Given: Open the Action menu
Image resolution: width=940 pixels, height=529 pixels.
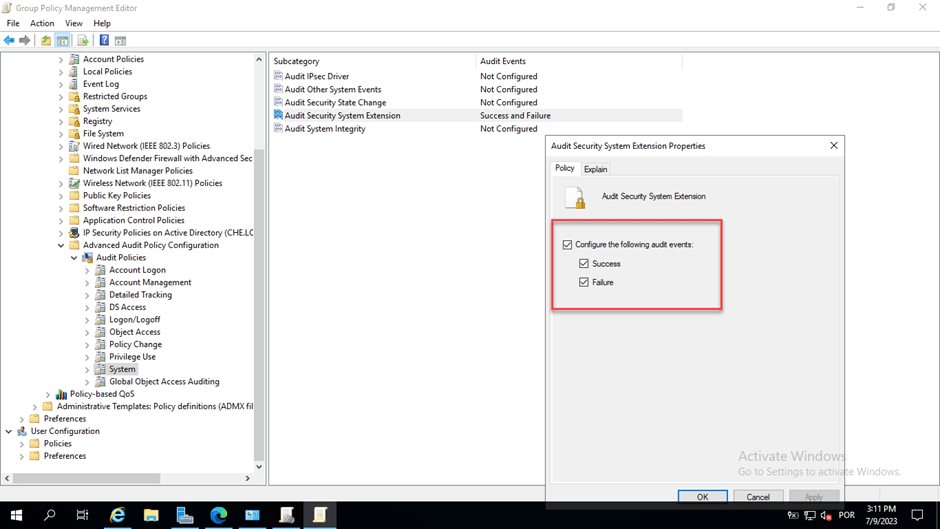Looking at the screenshot, I should [42, 23].
